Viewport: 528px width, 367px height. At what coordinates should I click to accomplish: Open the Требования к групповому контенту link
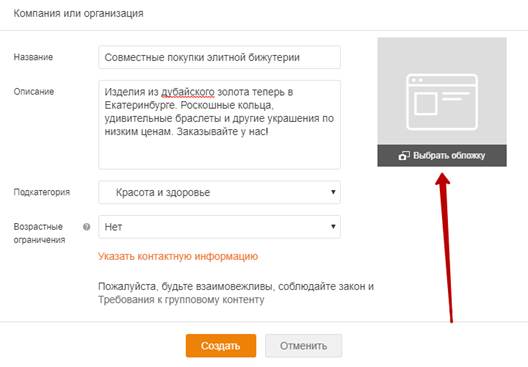181,300
